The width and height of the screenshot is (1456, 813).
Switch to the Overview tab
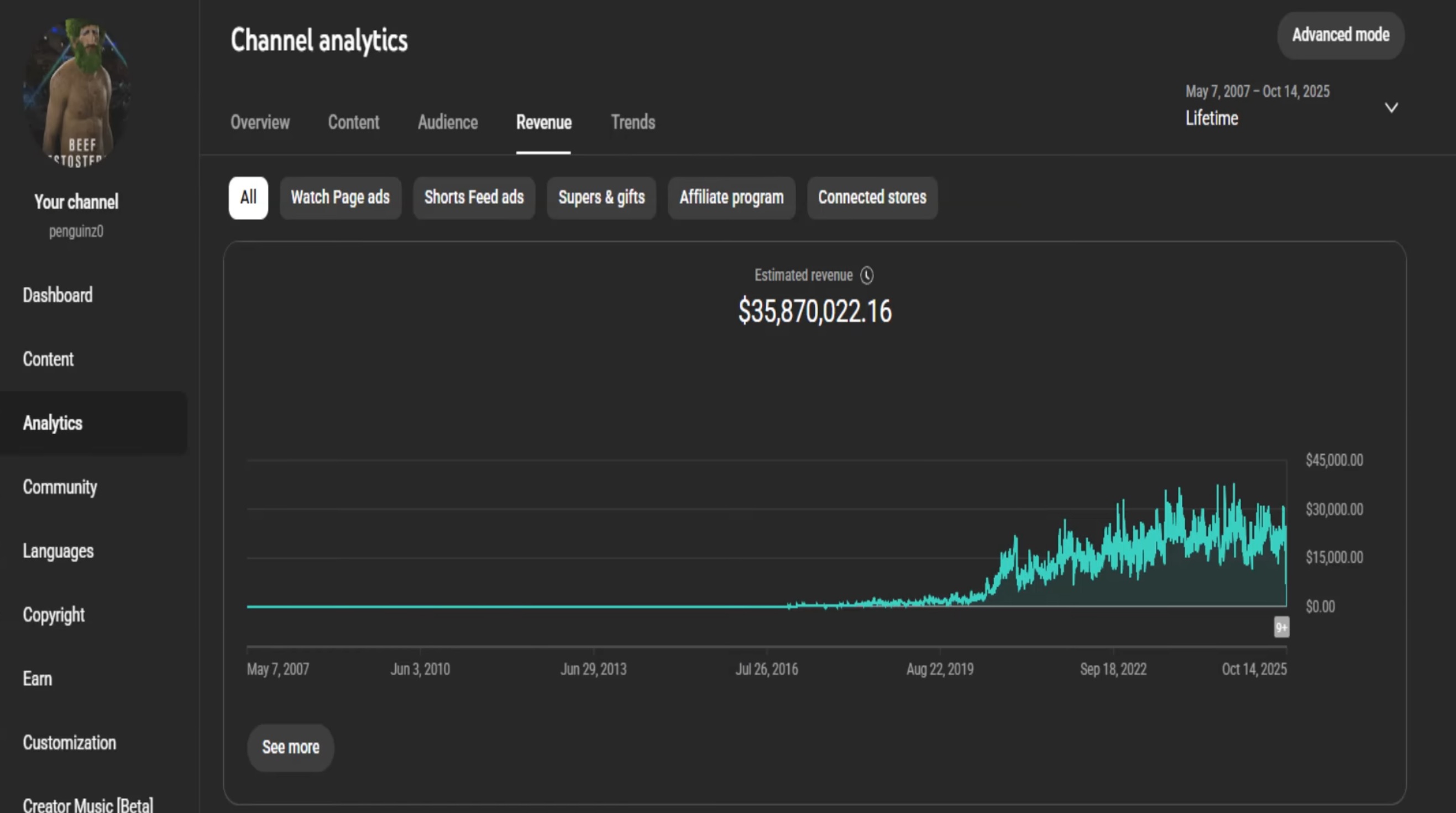pos(260,122)
